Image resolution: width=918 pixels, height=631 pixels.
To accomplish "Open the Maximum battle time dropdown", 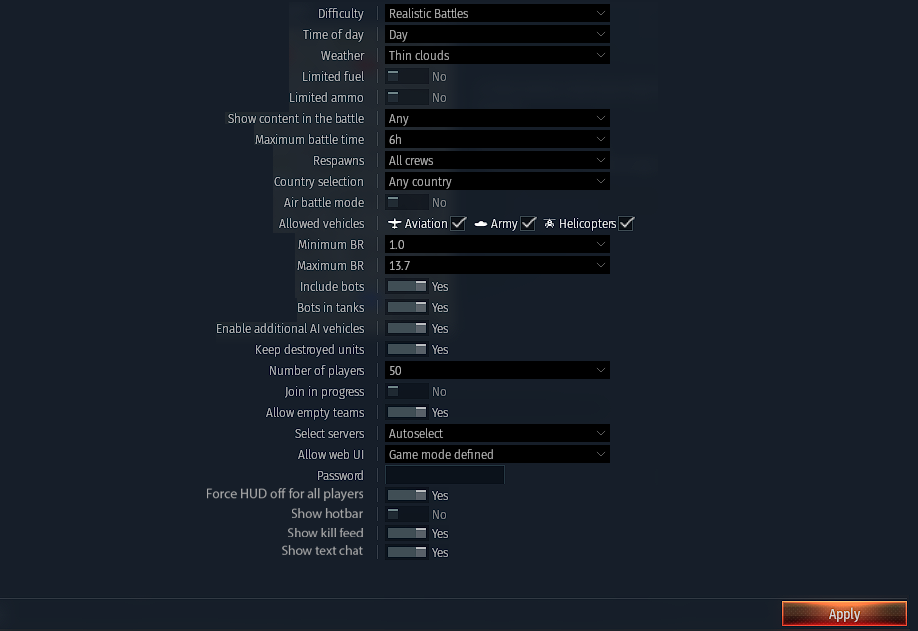I will 497,140.
